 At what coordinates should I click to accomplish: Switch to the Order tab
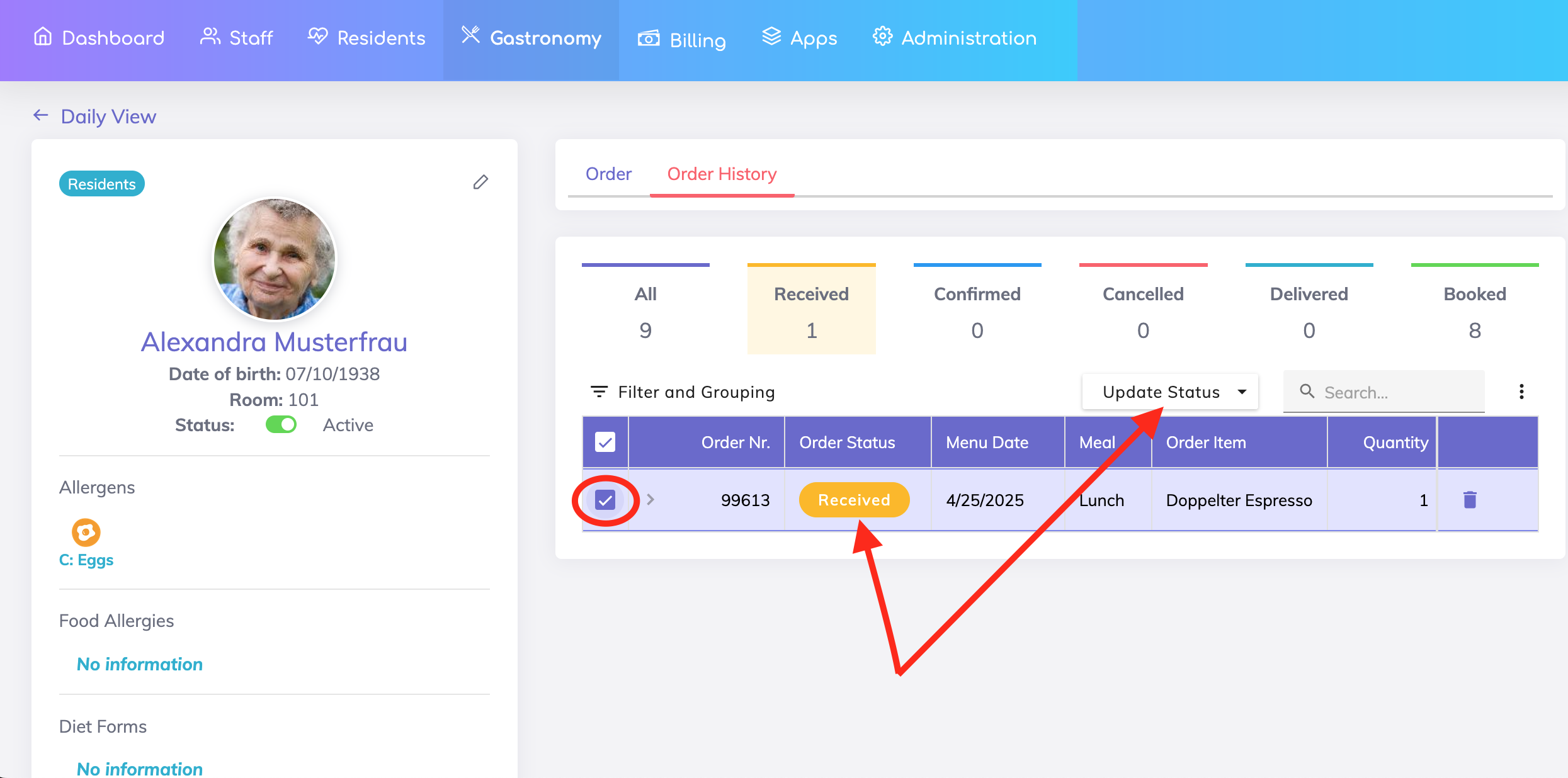coord(608,174)
